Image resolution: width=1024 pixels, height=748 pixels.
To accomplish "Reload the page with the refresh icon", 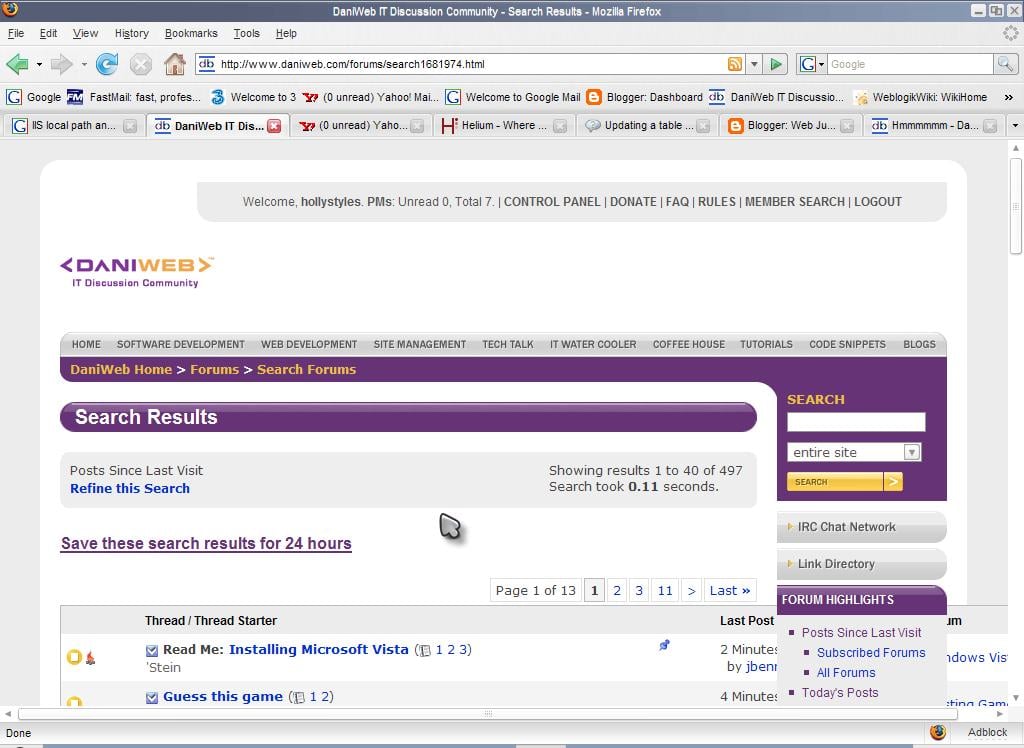I will 107,64.
